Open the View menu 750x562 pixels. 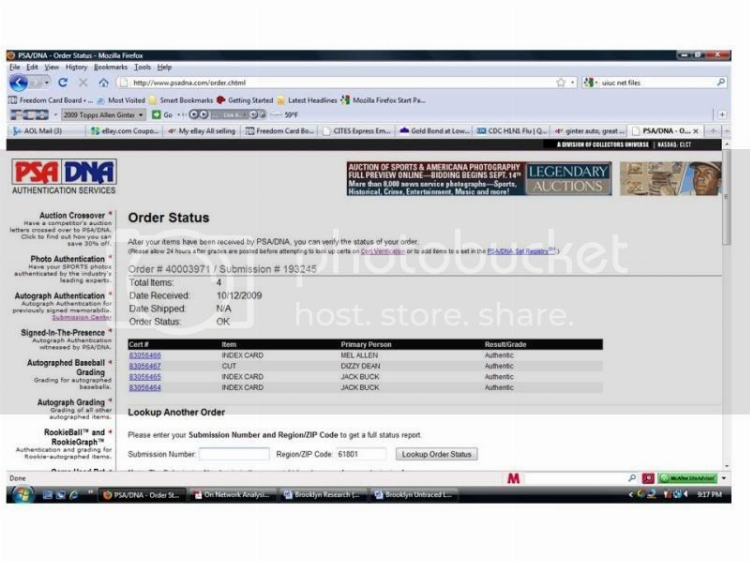(x=52, y=67)
